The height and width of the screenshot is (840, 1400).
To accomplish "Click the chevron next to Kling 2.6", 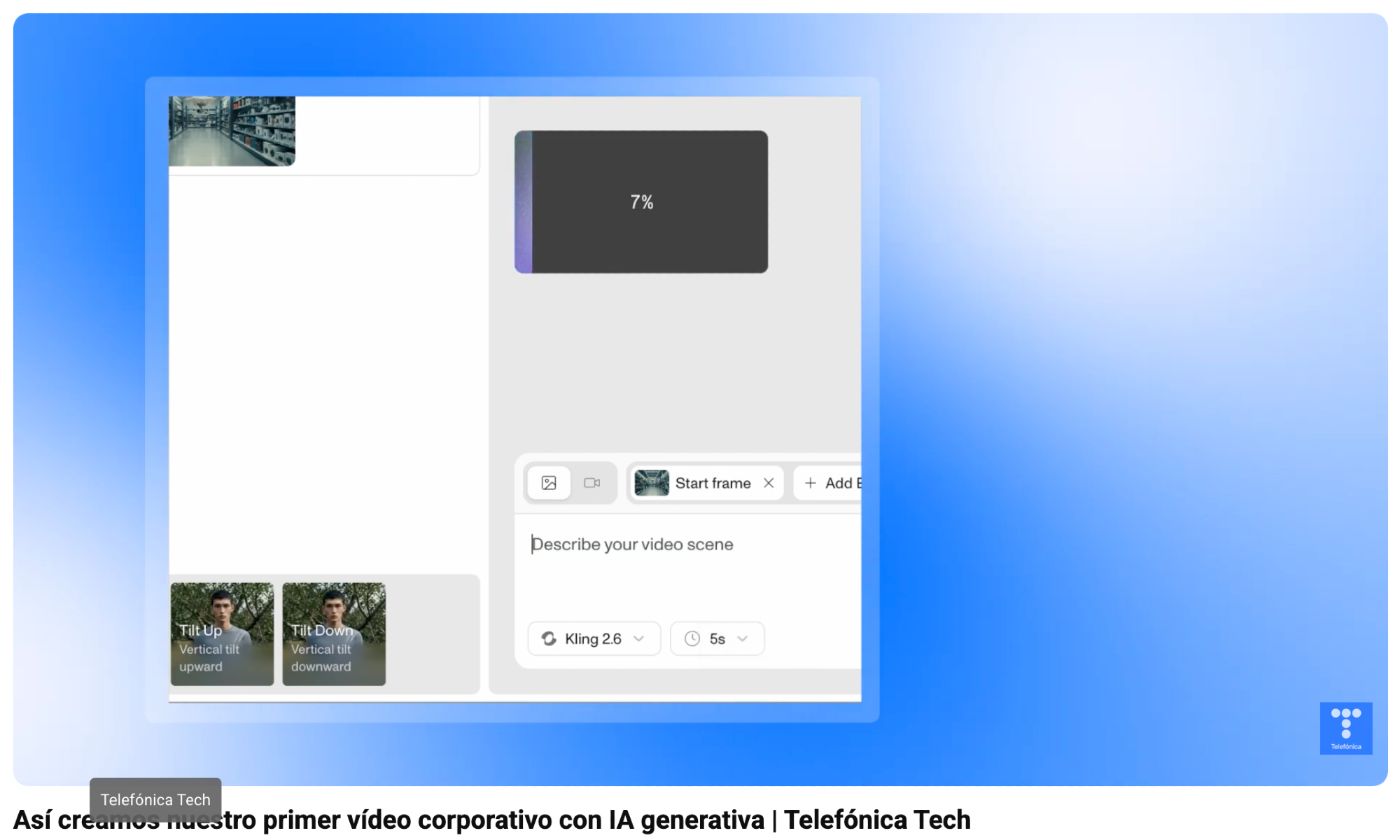I will 638,638.
